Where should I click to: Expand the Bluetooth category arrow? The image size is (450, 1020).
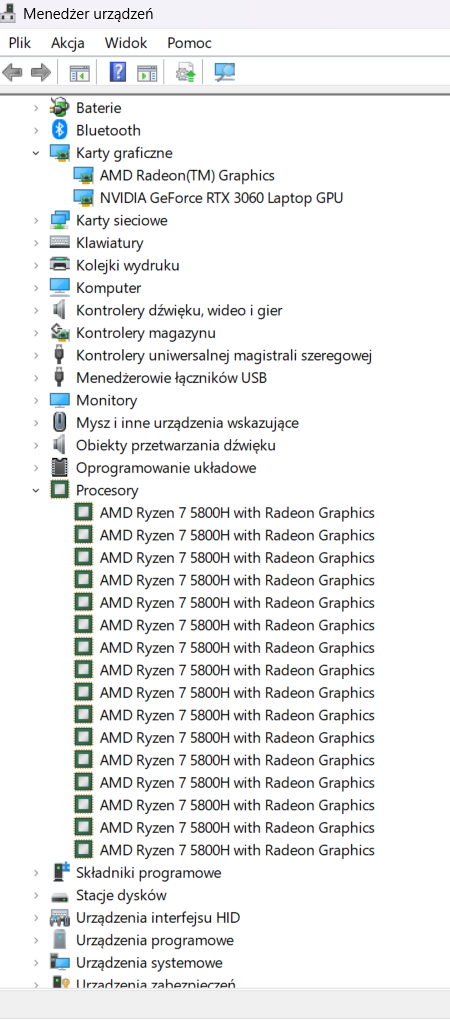pos(36,130)
